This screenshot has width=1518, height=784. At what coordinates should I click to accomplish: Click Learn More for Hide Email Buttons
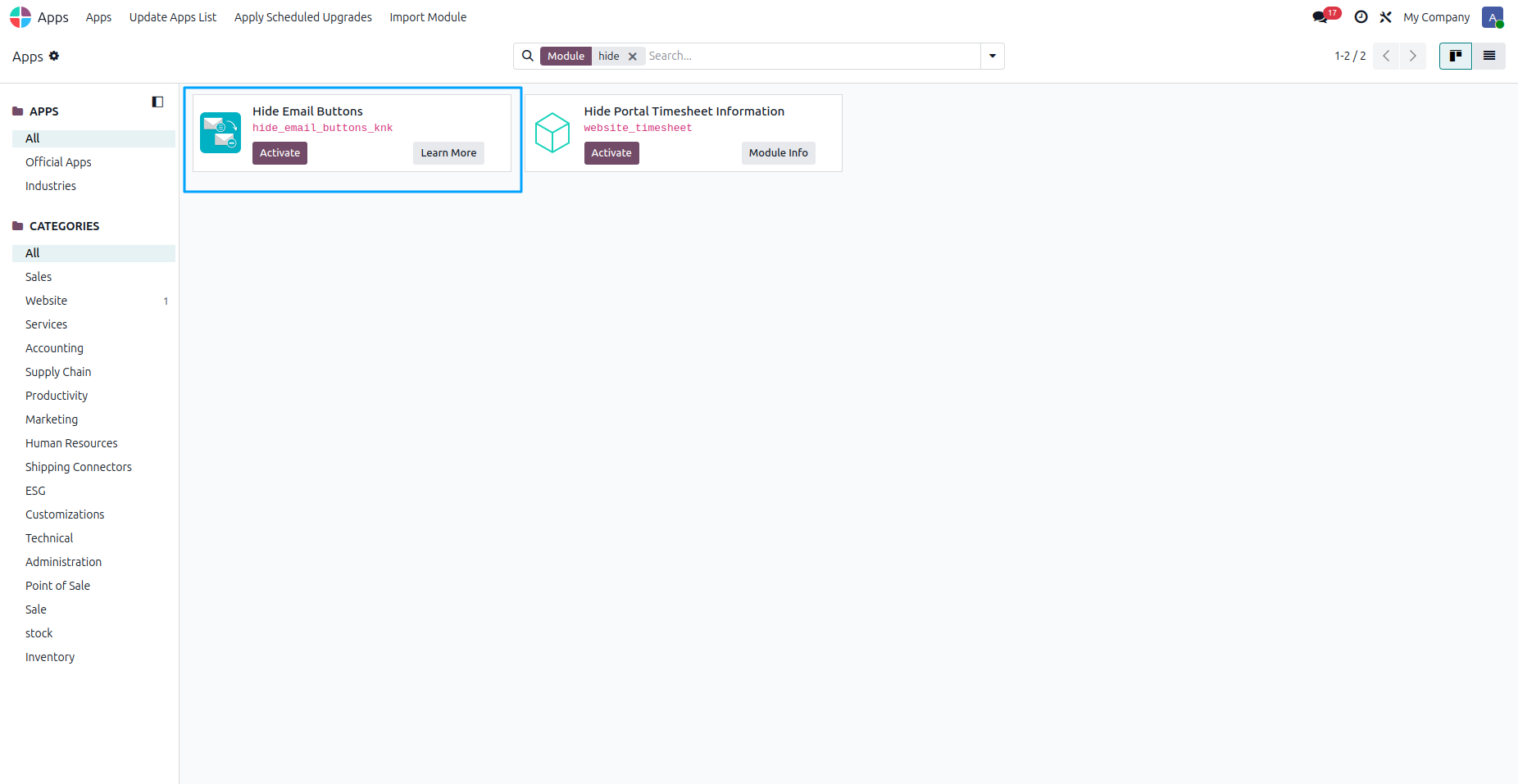pos(448,153)
